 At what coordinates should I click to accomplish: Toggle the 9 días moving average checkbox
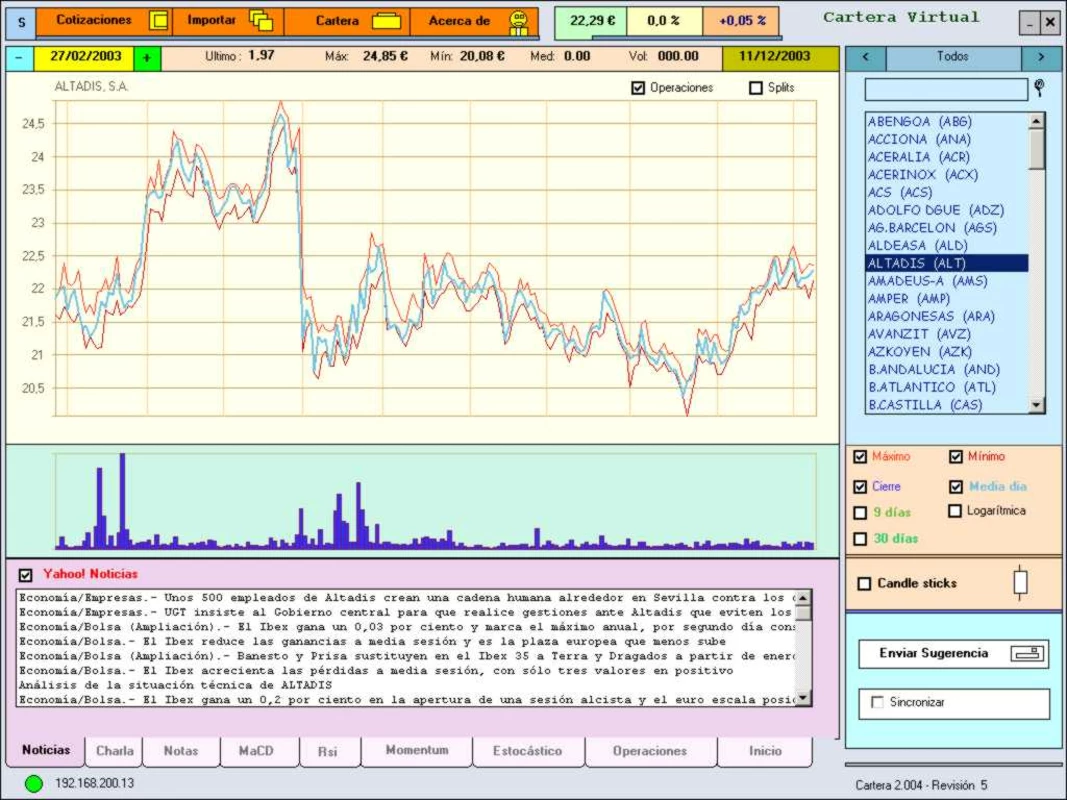tap(860, 512)
